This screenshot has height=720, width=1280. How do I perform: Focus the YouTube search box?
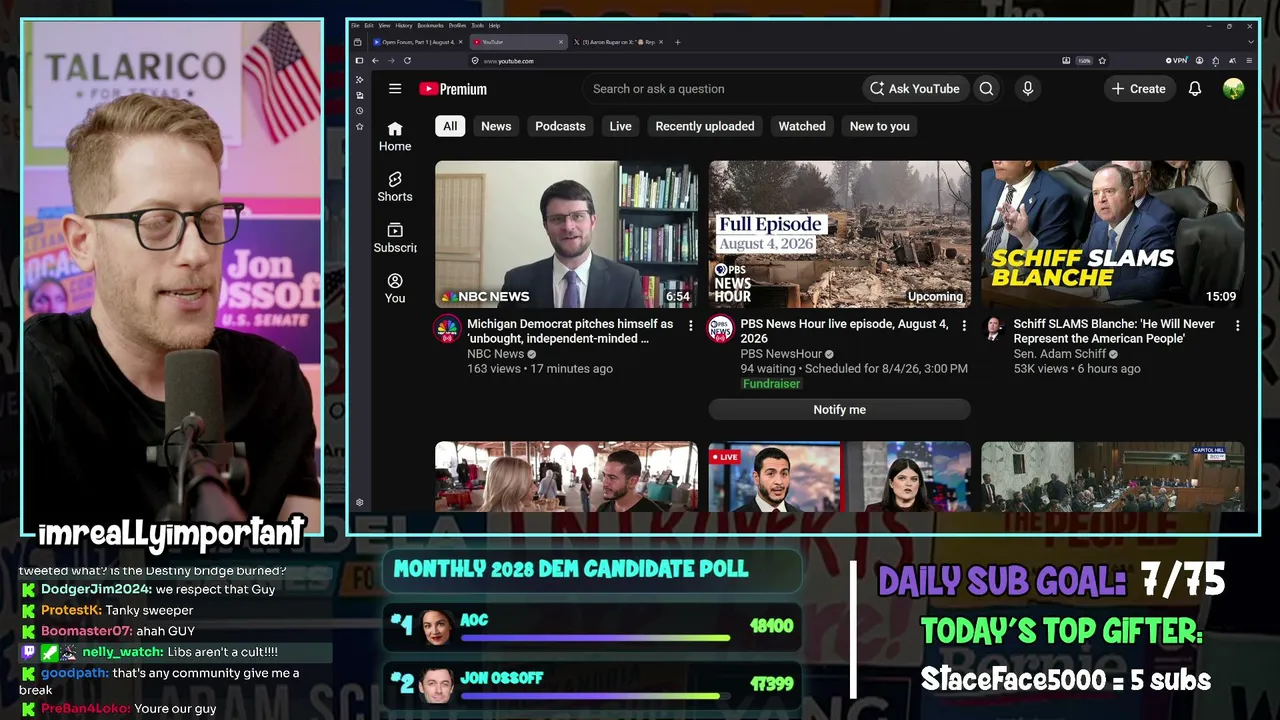tap(720, 89)
